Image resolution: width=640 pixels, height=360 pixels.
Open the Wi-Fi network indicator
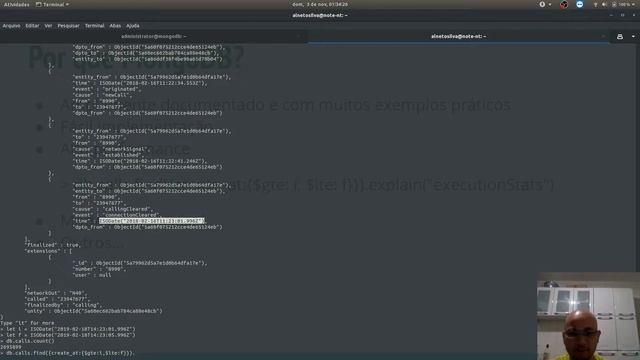[595, 4]
